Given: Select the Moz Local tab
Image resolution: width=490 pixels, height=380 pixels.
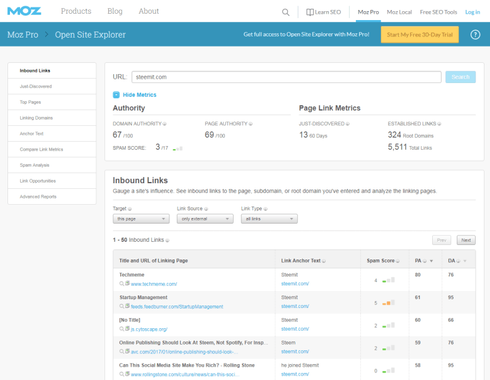Looking at the screenshot, I should click(399, 12).
